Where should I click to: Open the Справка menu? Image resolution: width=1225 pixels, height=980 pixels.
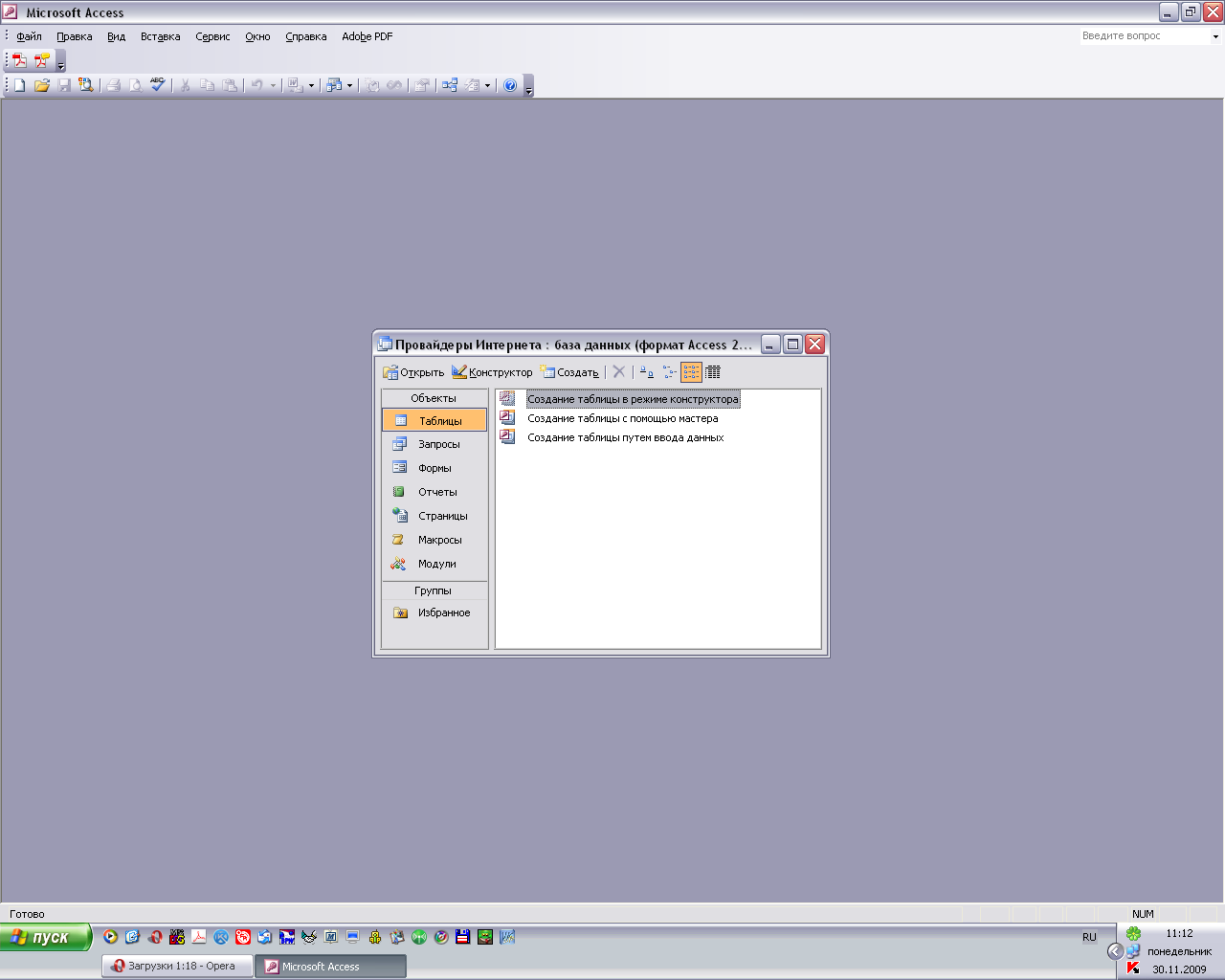[x=305, y=36]
